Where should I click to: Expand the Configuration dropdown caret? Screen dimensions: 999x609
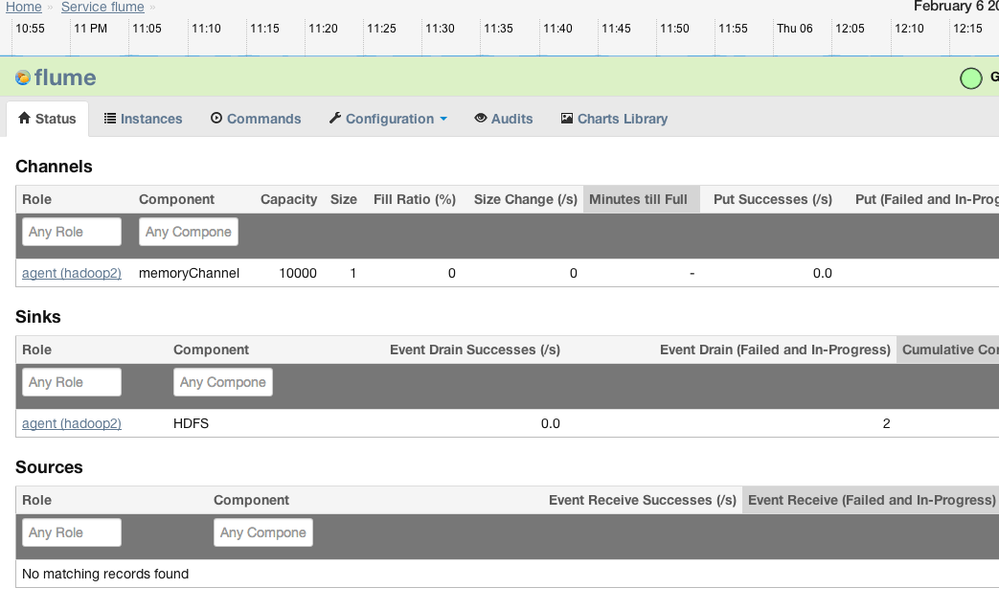pyautogui.click(x=443, y=119)
